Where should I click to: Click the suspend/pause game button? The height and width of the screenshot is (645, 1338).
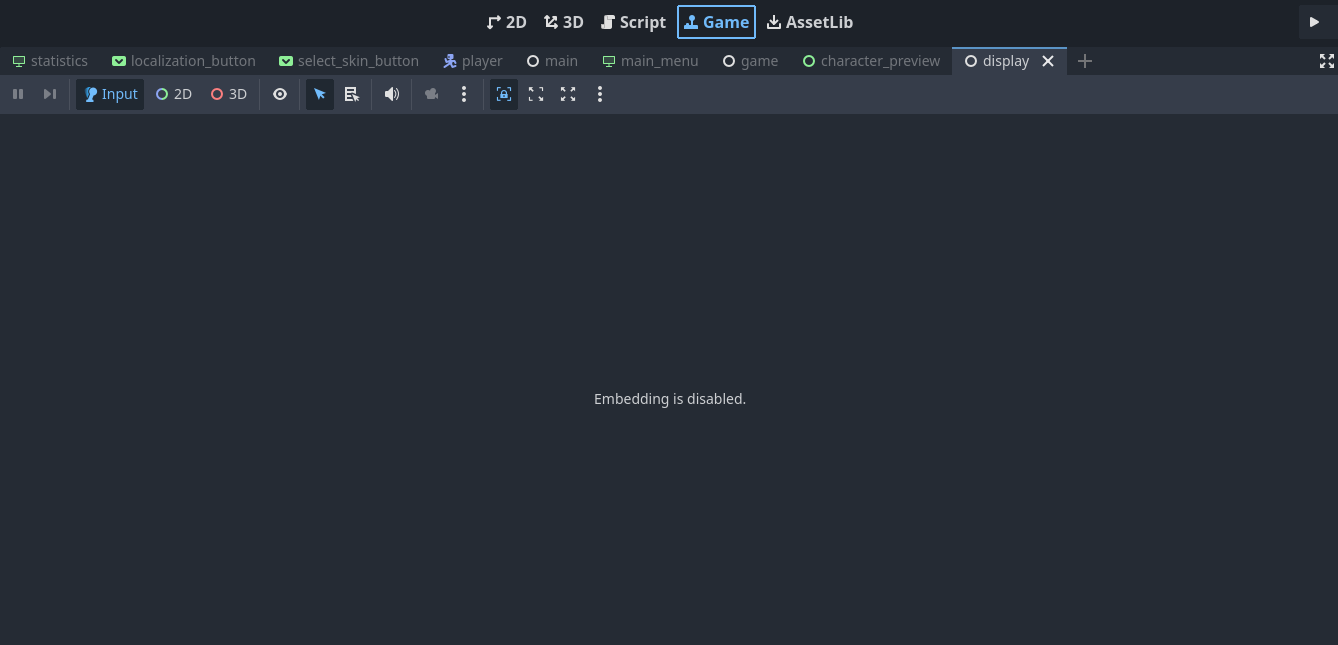[18, 94]
